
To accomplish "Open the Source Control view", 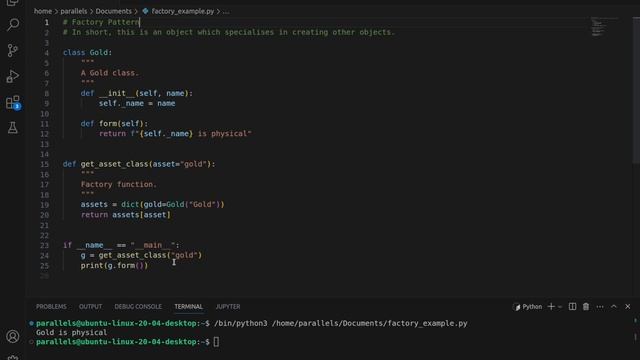I will tap(13, 51).
